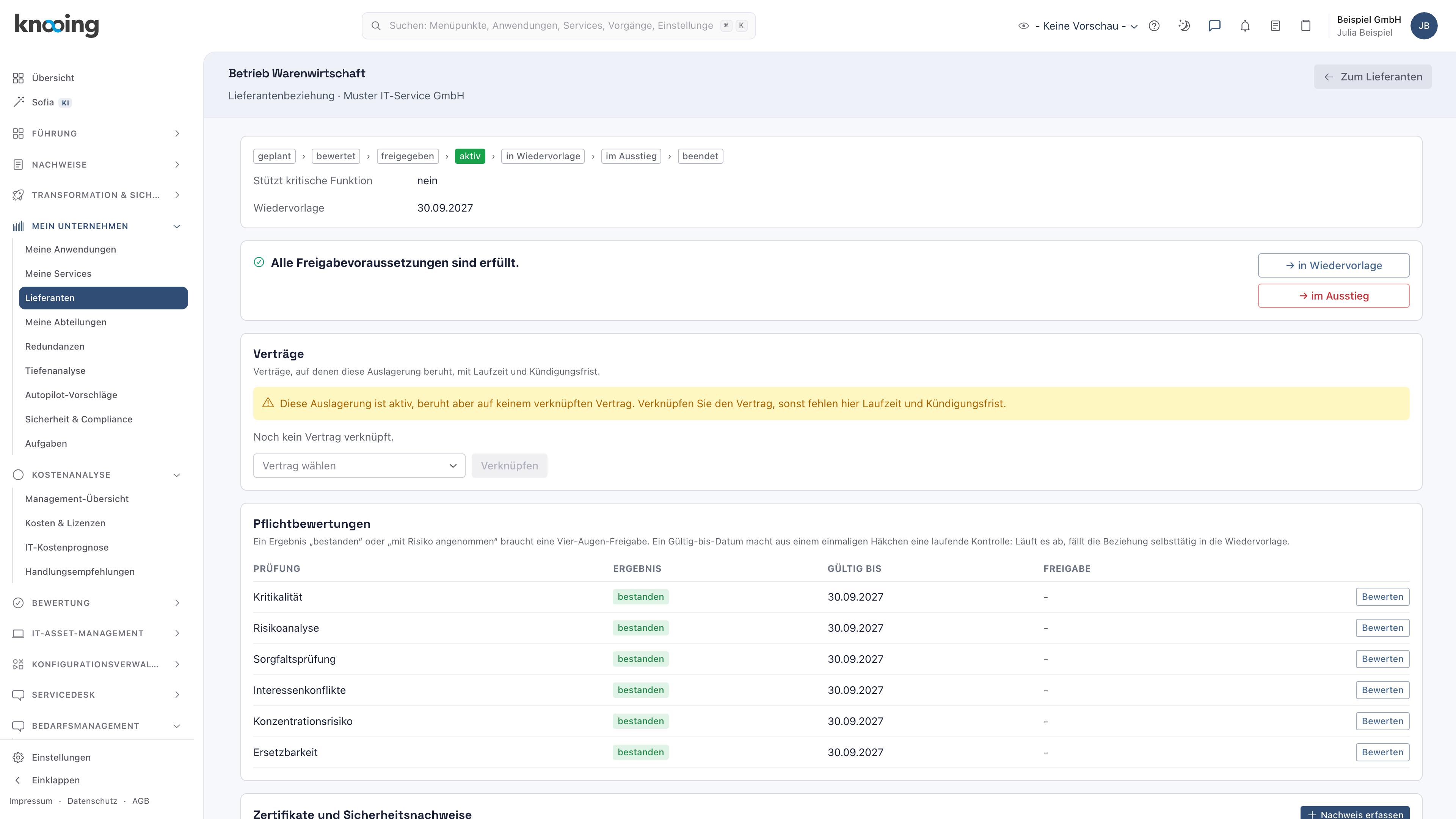Click the JB user avatar
The height and width of the screenshot is (819, 1456).
point(1424,26)
